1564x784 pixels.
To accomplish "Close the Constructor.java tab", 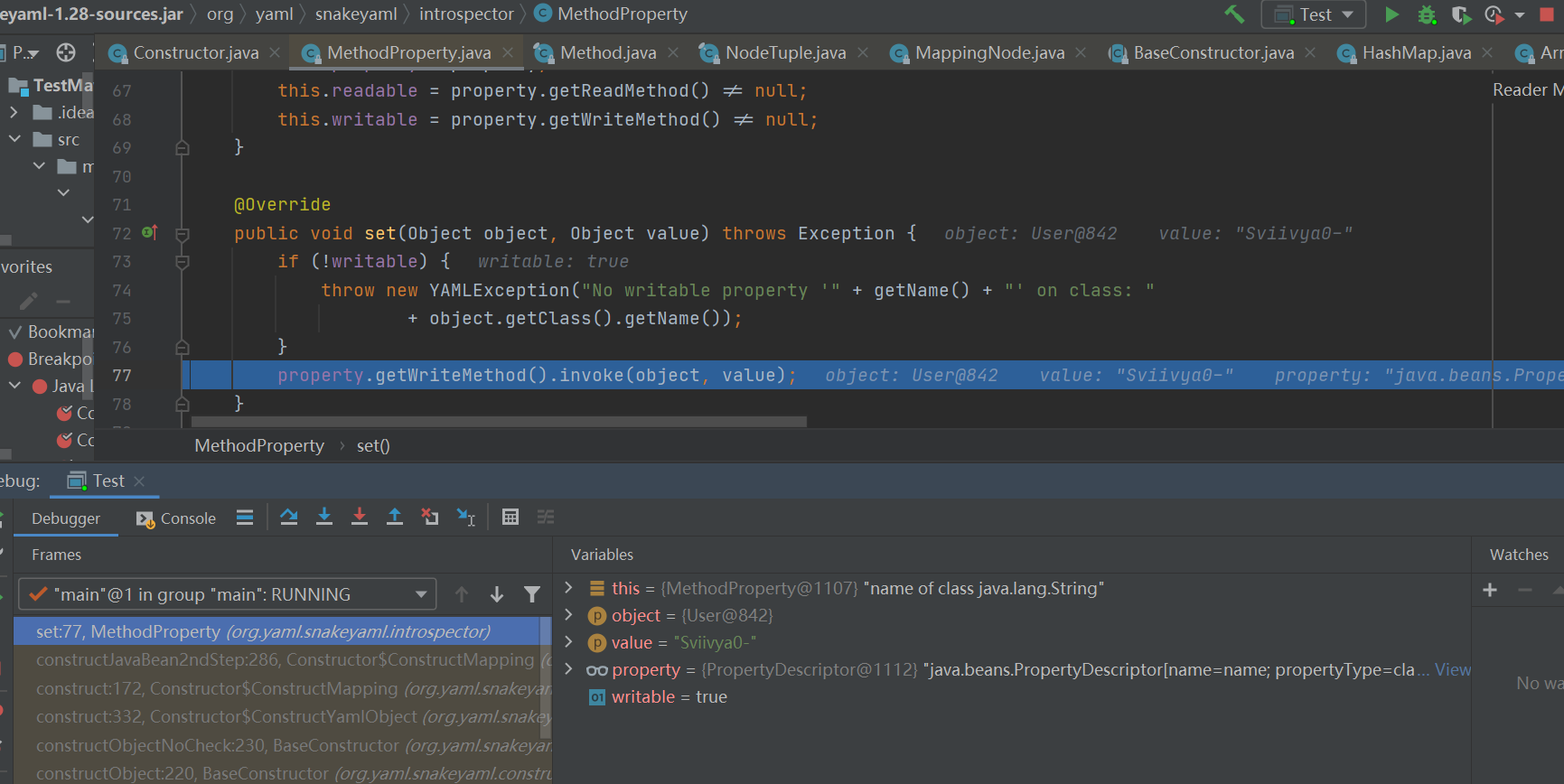I will (x=275, y=53).
